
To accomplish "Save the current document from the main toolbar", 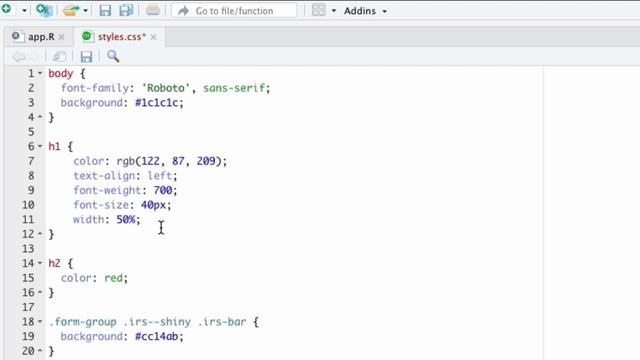I will [x=105, y=10].
